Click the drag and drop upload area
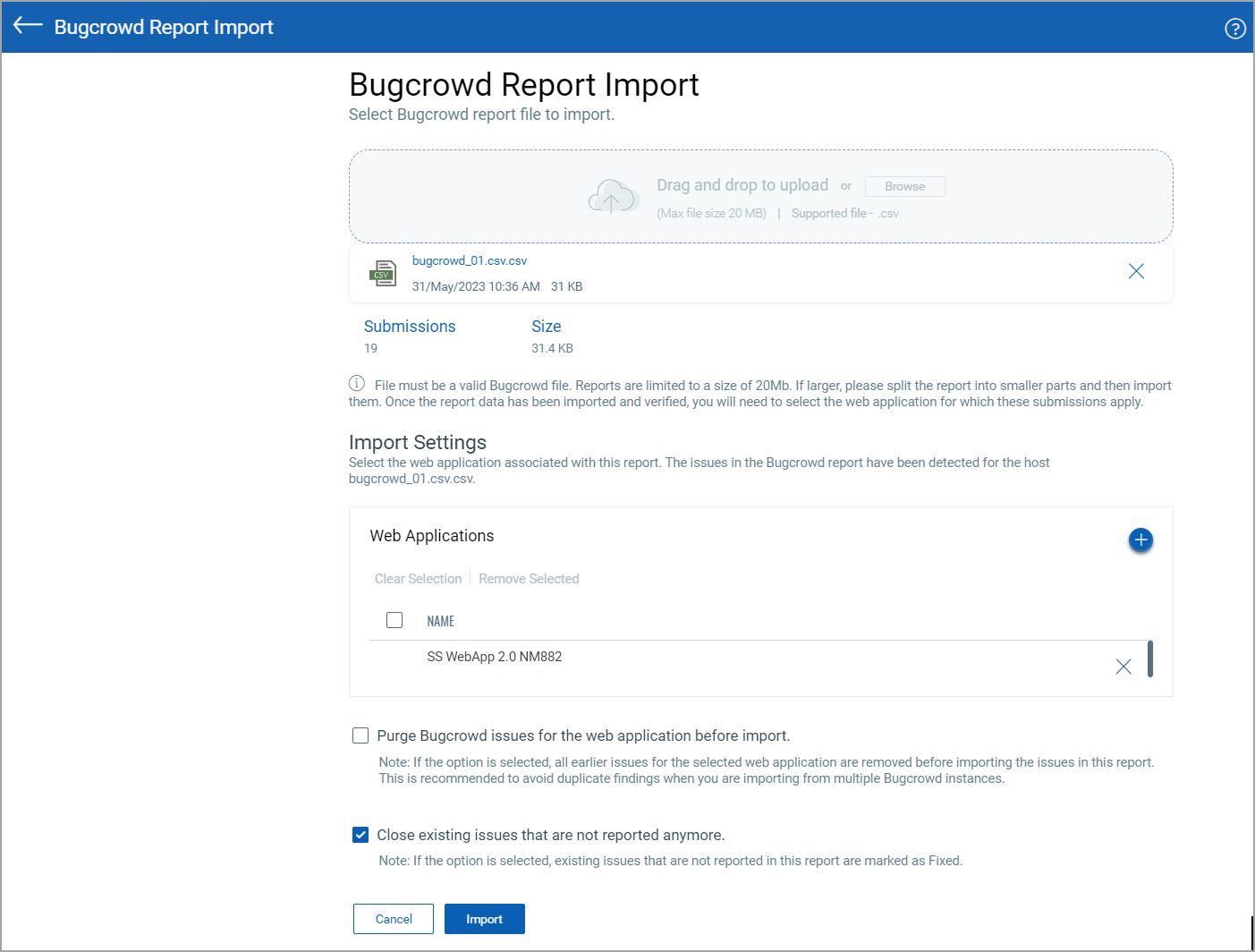The width and height of the screenshot is (1255, 952). (x=760, y=196)
